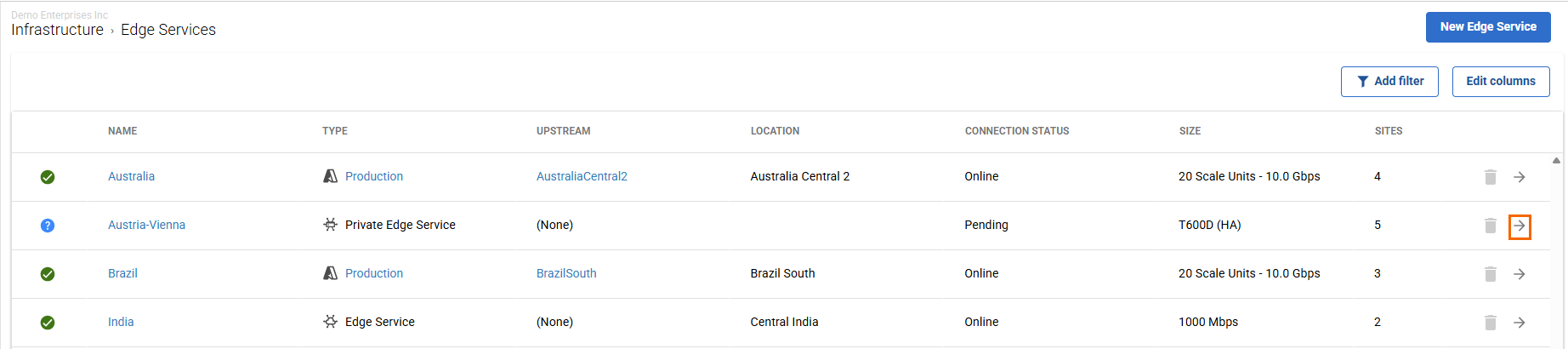Click the table scrollbar up arrow
The image size is (1568, 349).
click(1556, 160)
